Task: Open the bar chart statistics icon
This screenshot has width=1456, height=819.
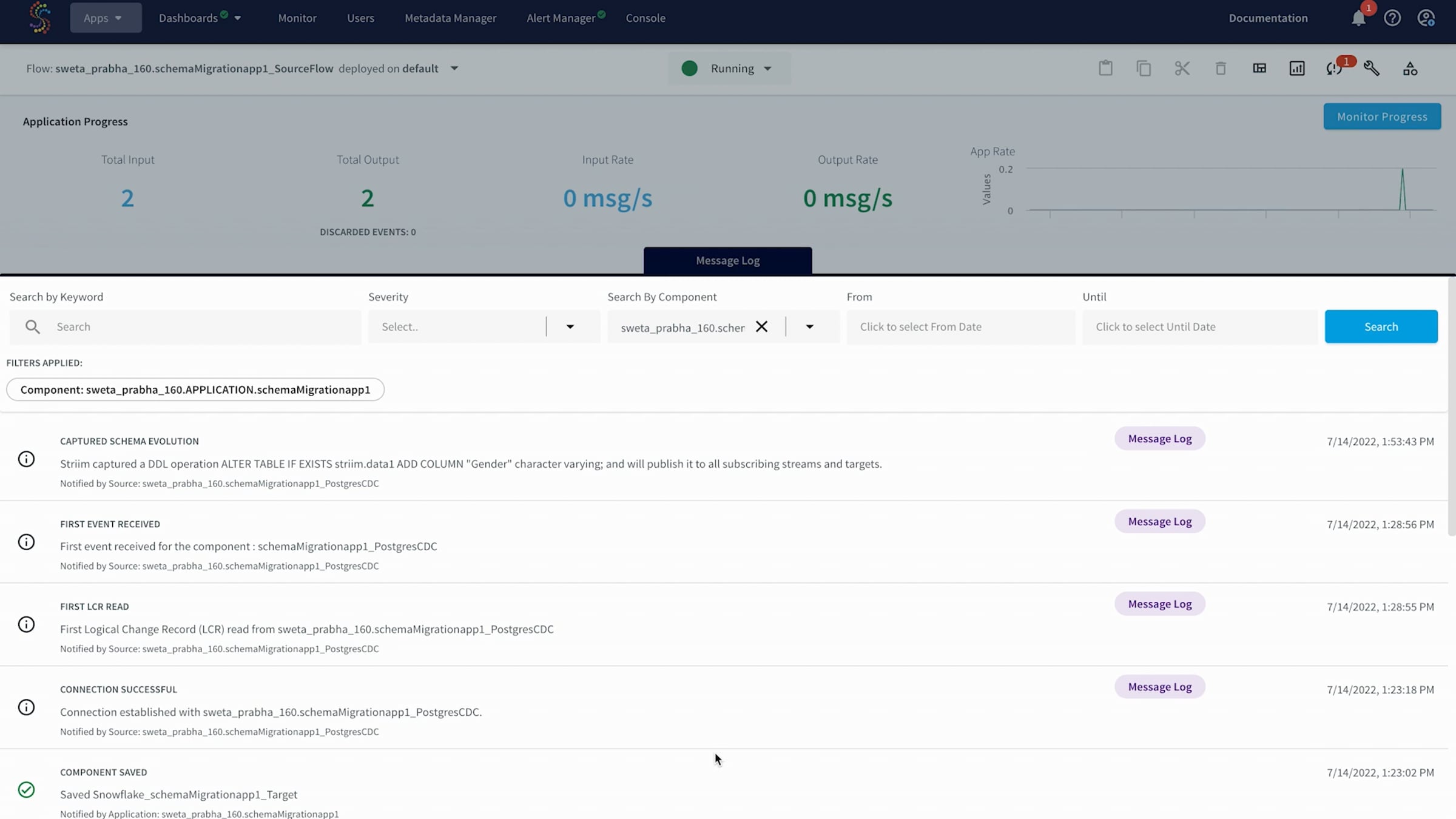Action: [x=1297, y=69]
